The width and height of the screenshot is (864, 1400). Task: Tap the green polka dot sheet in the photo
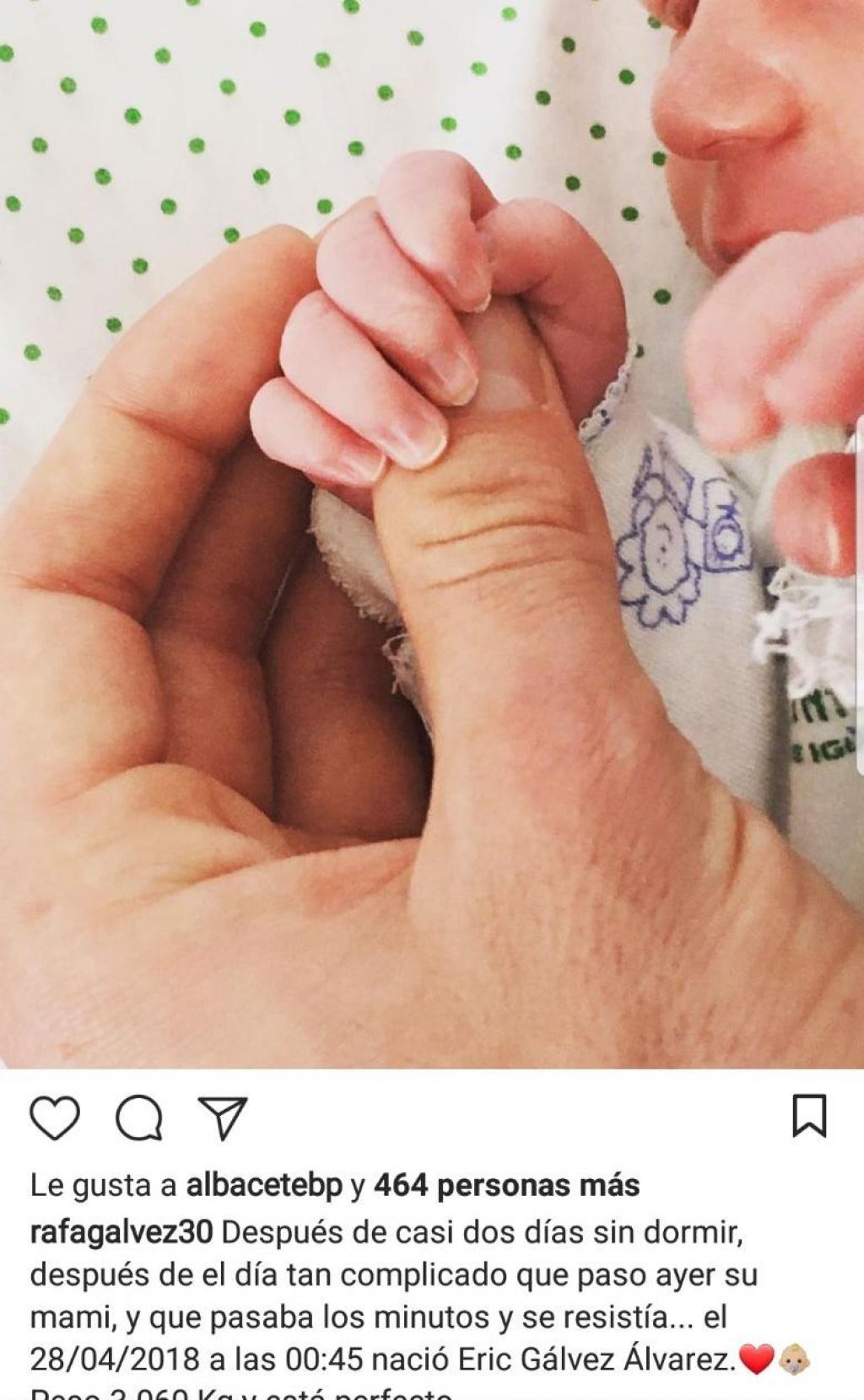point(169,127)
